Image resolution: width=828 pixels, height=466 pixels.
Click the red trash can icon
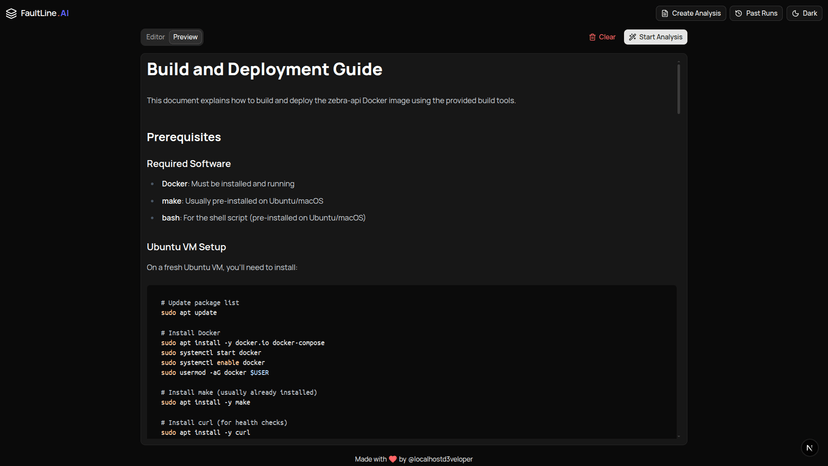tap(592, 37)
